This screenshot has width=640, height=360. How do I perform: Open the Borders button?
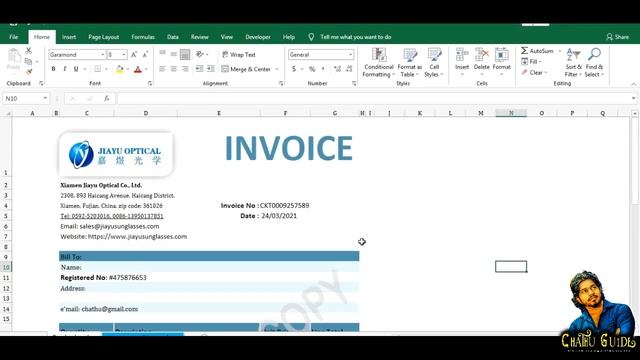coord(98,69)
